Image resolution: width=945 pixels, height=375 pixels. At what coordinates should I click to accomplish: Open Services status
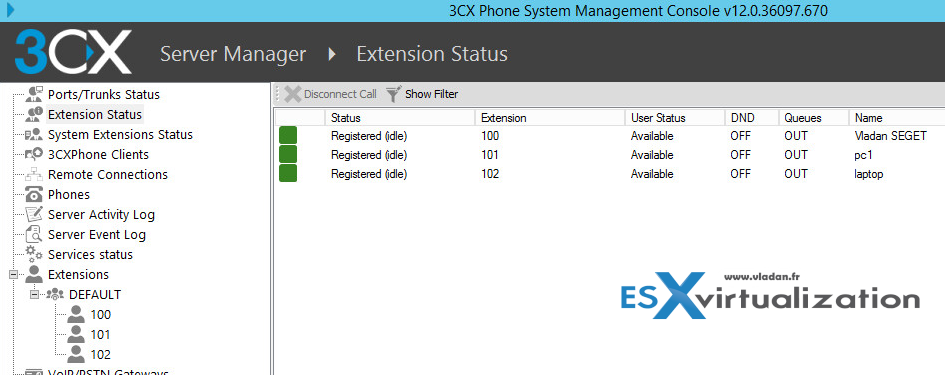click(90, 254)
